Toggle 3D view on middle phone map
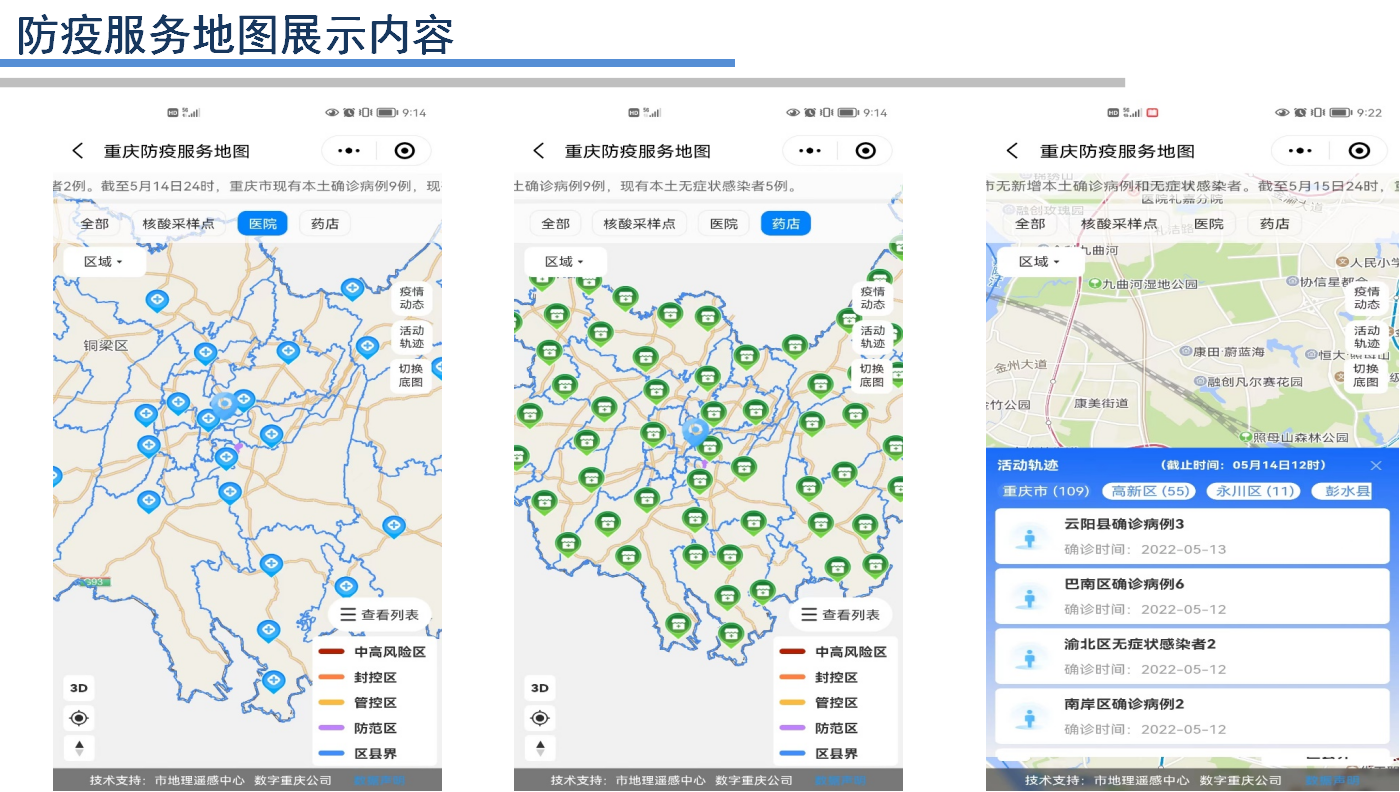 click(540, 688)
